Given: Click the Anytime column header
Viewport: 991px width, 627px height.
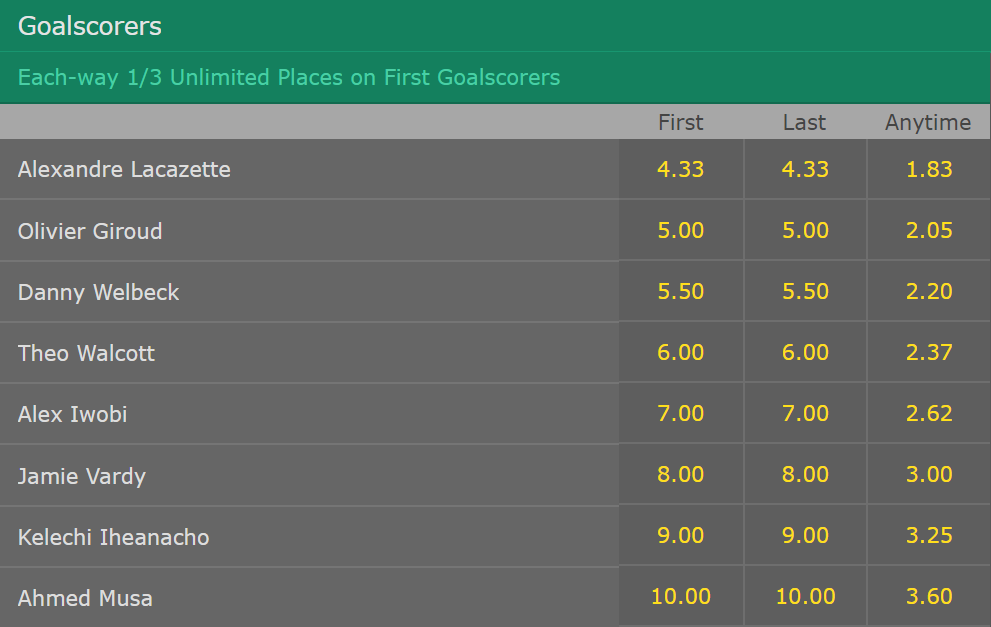Looking at the screenshot, I should tap(928, 122).
